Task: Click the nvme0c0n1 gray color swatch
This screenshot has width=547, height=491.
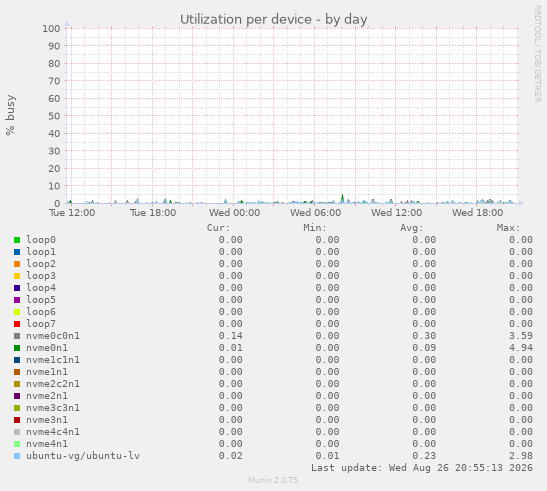Action: coord(17,336)
